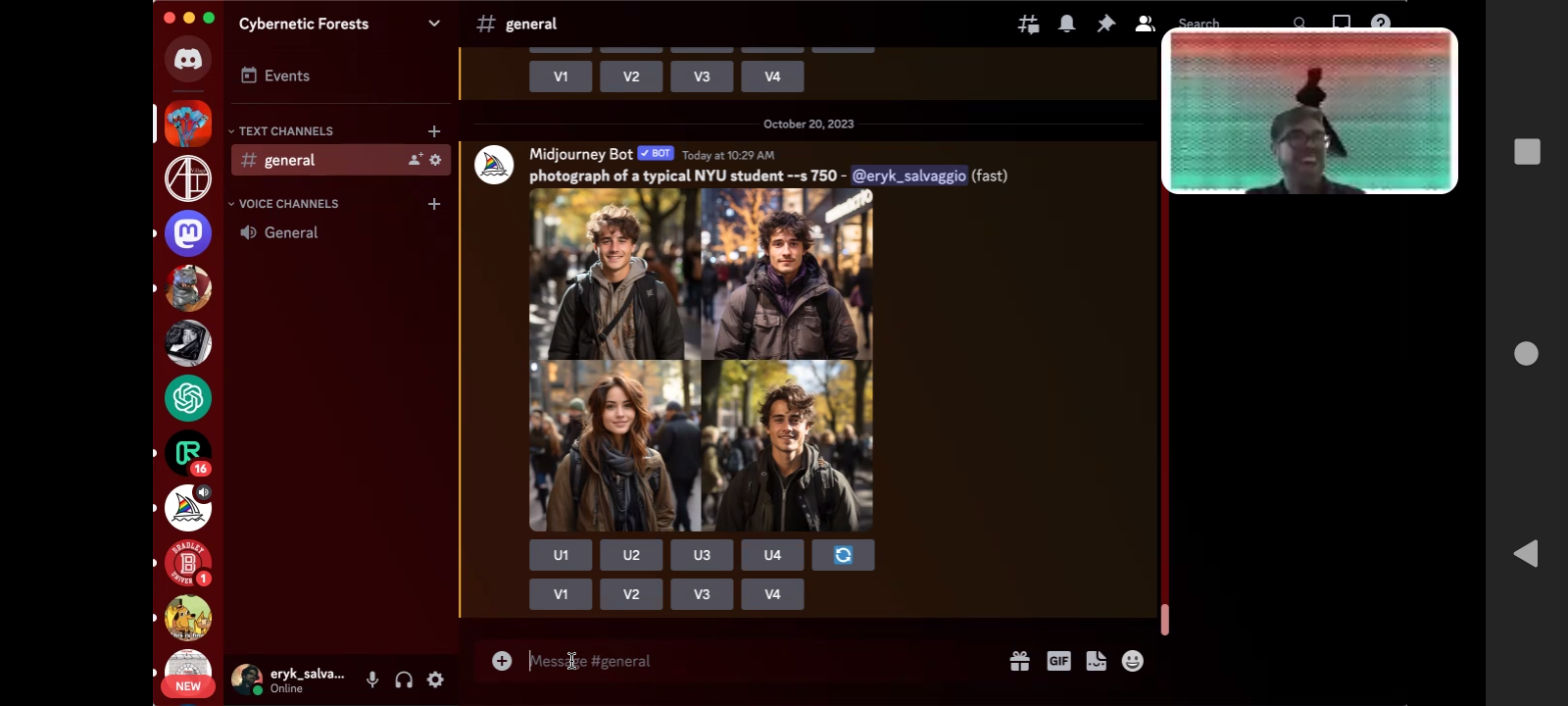Open the emoji picker
The width and height of the screenshot is (1568, 706).
(1133, 662)
